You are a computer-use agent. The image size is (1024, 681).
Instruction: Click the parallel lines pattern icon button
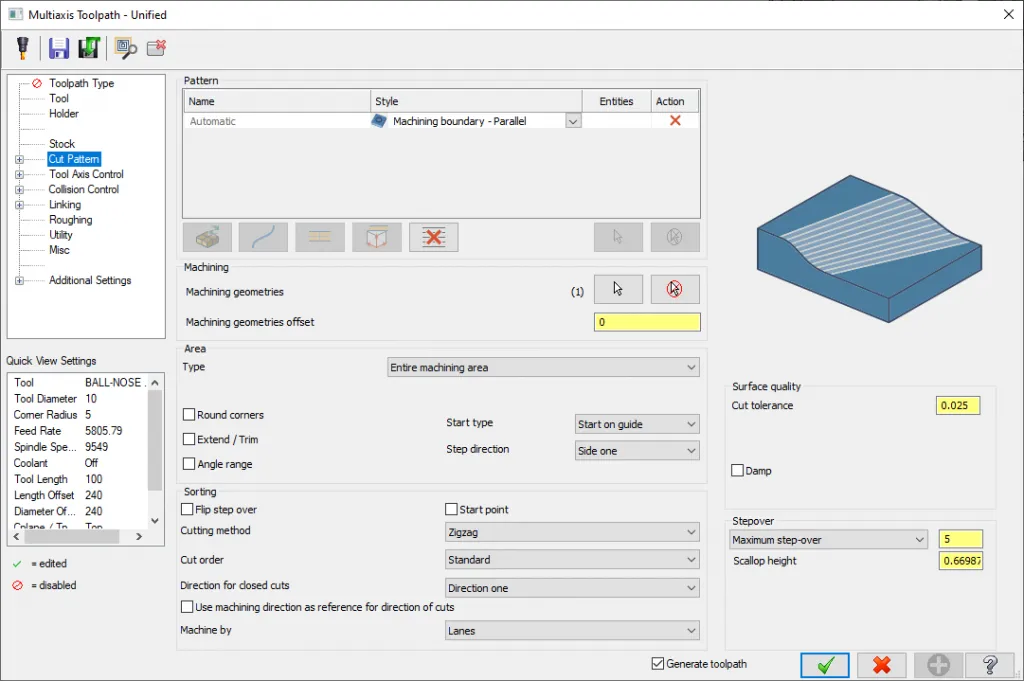tap(319, 237)
